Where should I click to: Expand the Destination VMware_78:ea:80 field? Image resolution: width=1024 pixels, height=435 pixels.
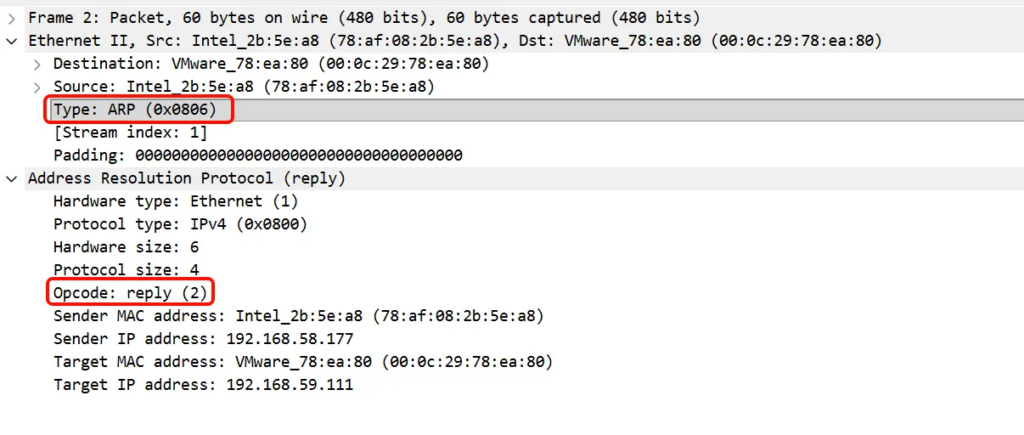click(37, 64)
